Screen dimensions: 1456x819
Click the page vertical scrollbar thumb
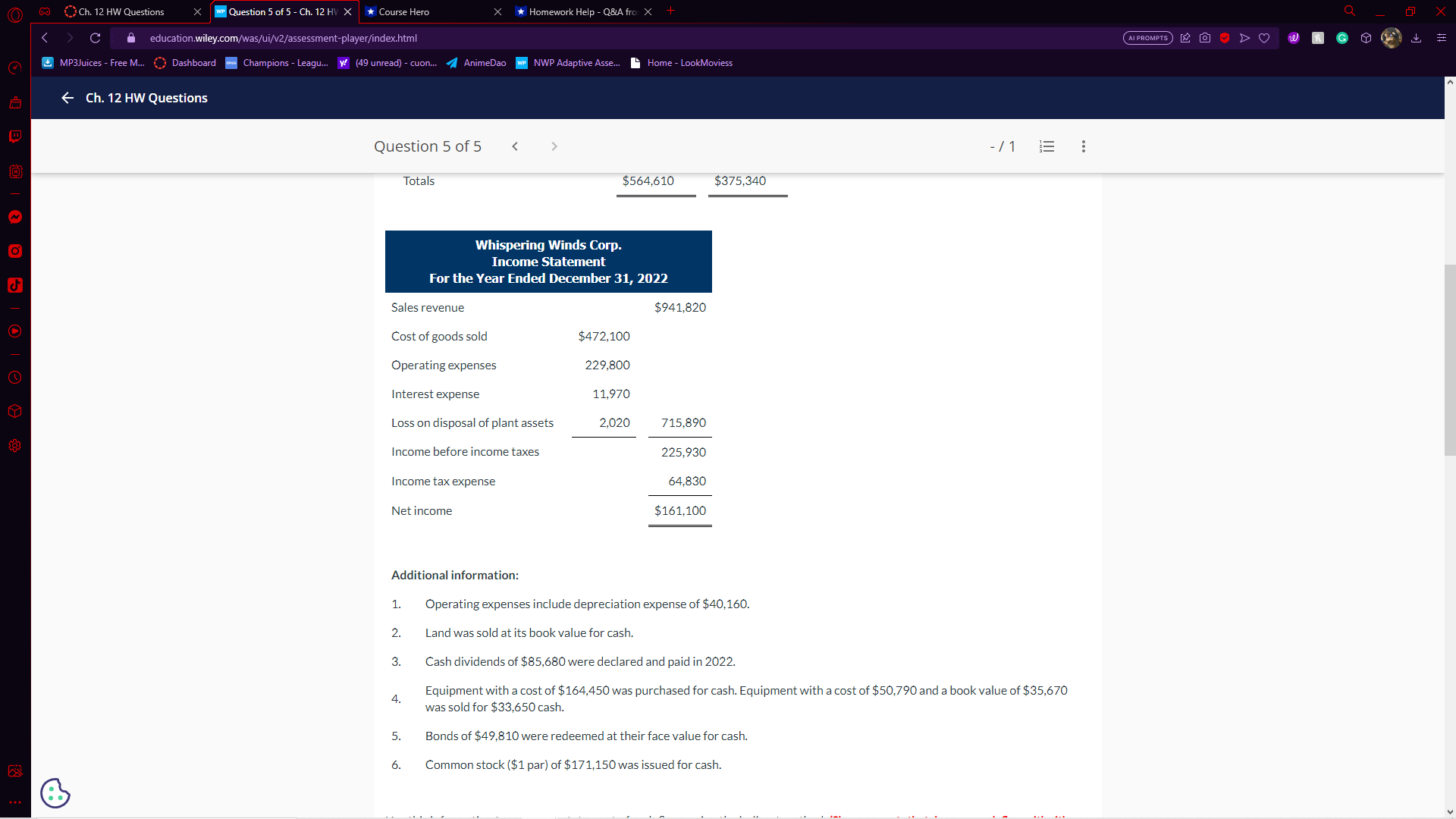1449,360
